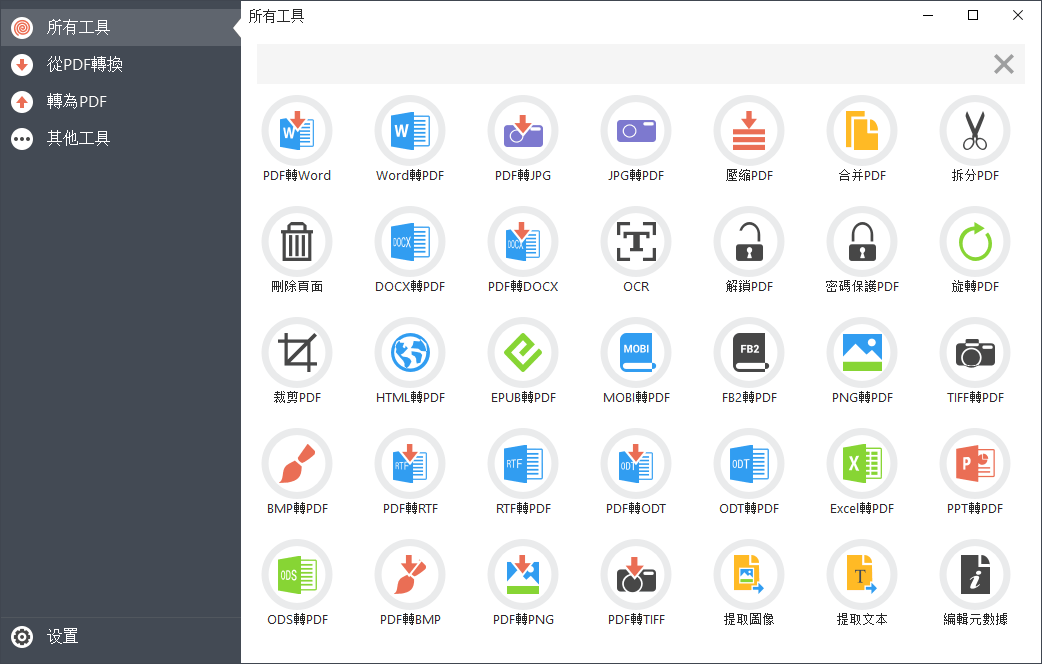Screen dimensions: 1042x664
Task: Open the 其他工具 sidebar section
Action: click(78, 139)
